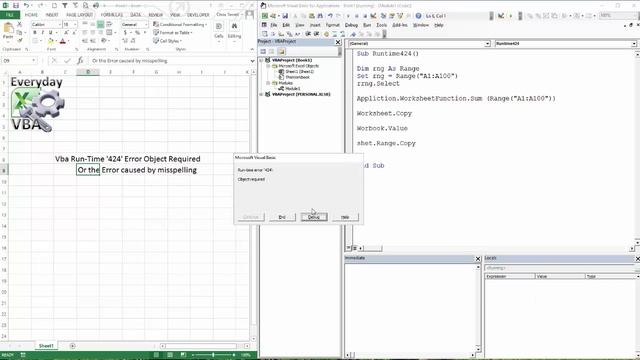This screenshot has height=360, width=640.
Task: Switch to the DEVELOPER ribbon tab
Action: pos(198,15)
